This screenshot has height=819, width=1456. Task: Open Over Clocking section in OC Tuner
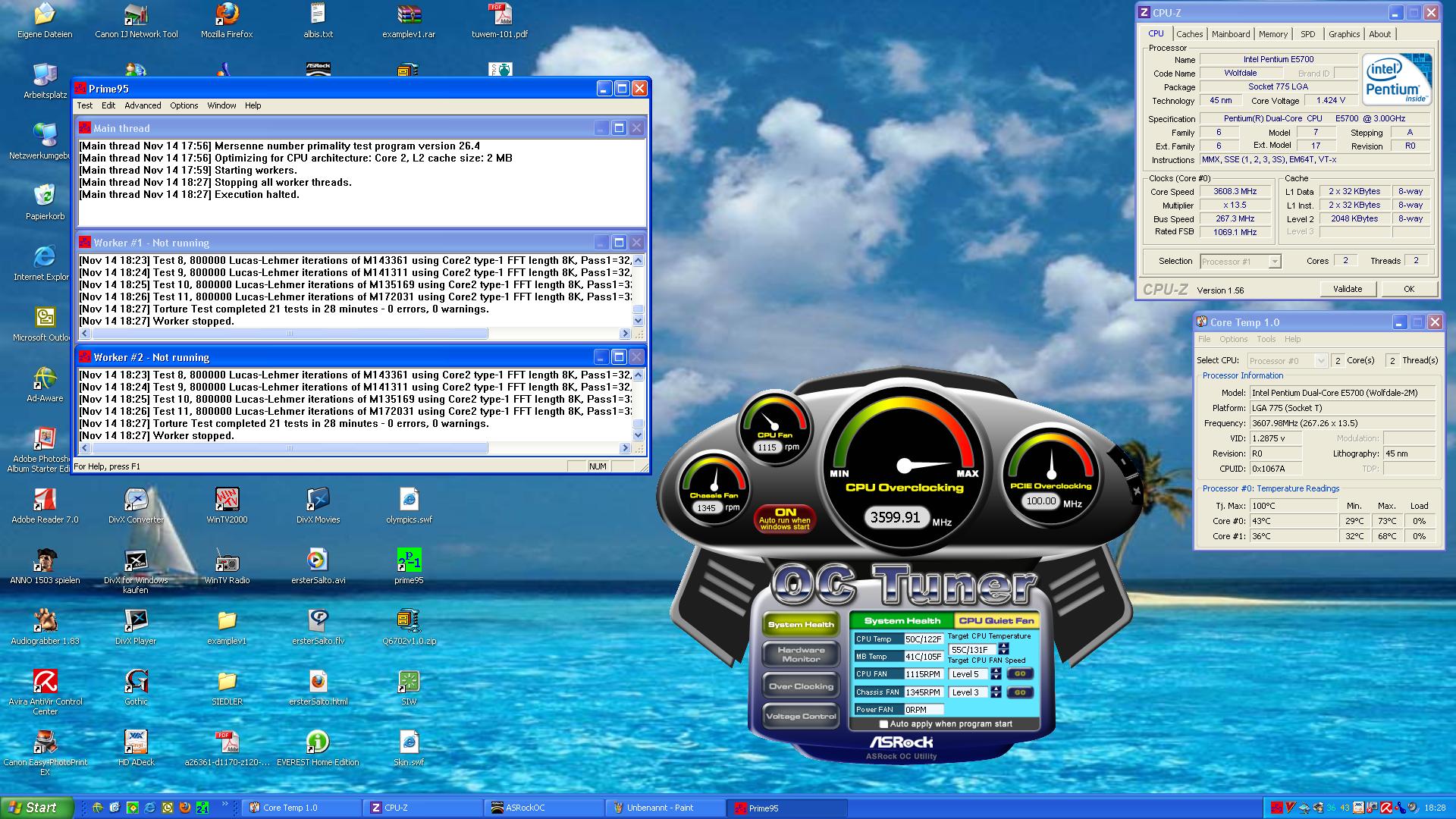click(802, 686)
